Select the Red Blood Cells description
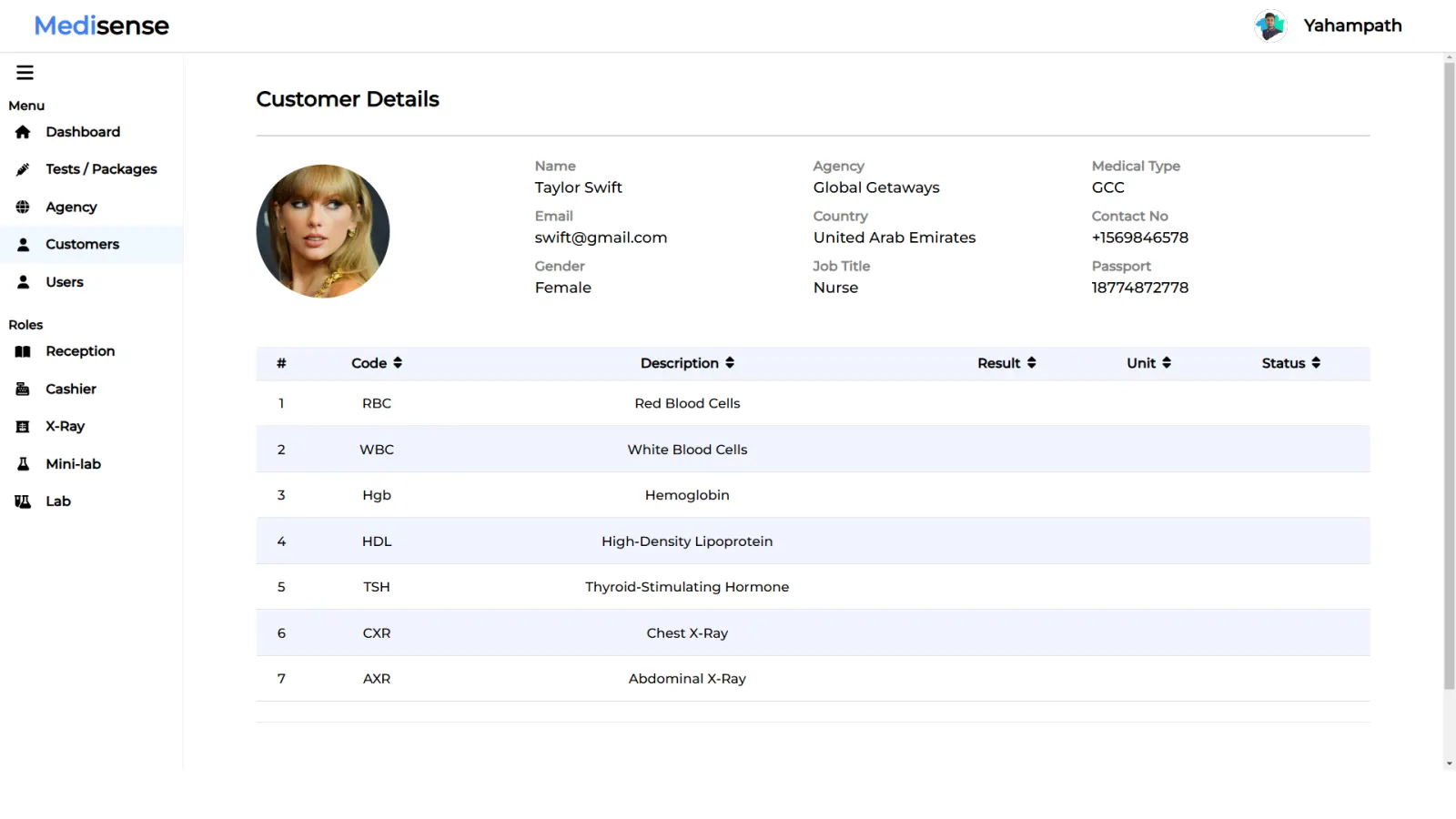 pyautogui.click(x=687, y=403)
